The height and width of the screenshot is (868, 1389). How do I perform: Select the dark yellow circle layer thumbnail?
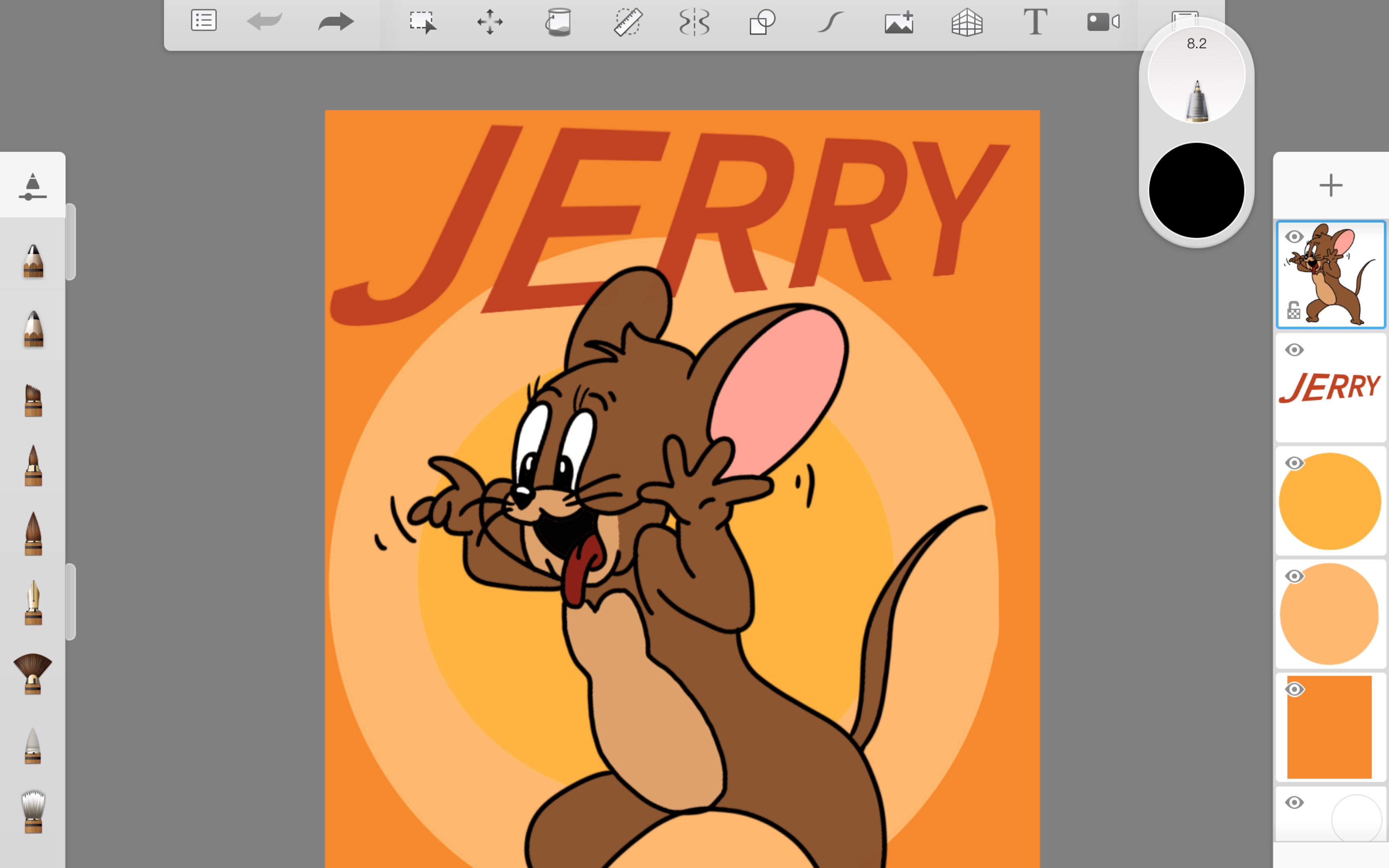tap(1330, 501)
